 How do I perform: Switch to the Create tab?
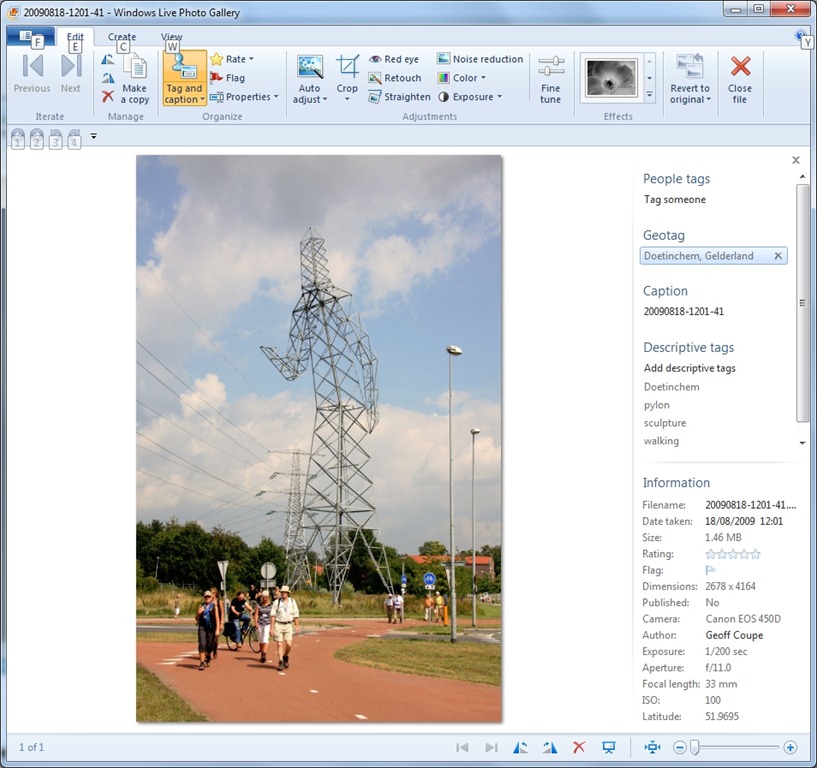(x=122, y=37)
